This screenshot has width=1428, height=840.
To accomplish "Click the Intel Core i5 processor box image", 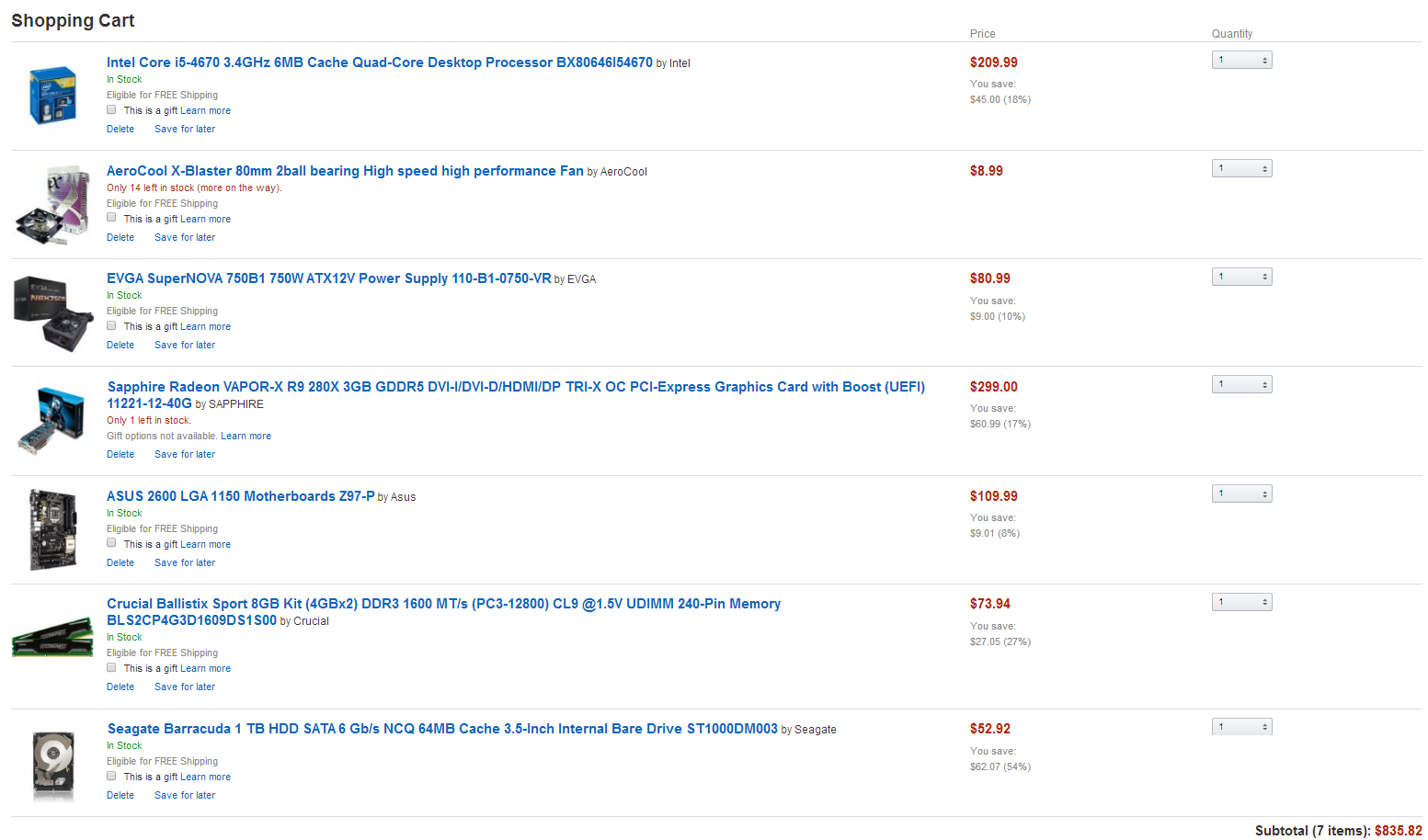I will (52, 95).
